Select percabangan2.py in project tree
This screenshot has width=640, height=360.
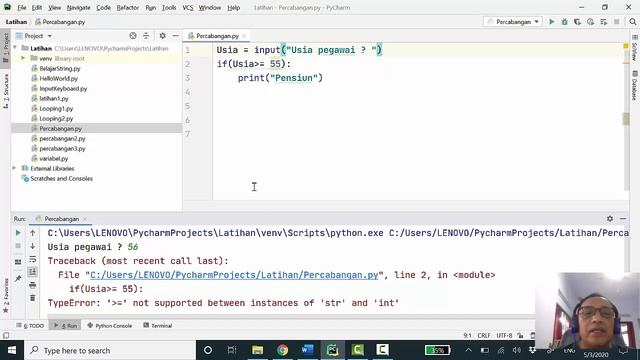pos(62,139)
